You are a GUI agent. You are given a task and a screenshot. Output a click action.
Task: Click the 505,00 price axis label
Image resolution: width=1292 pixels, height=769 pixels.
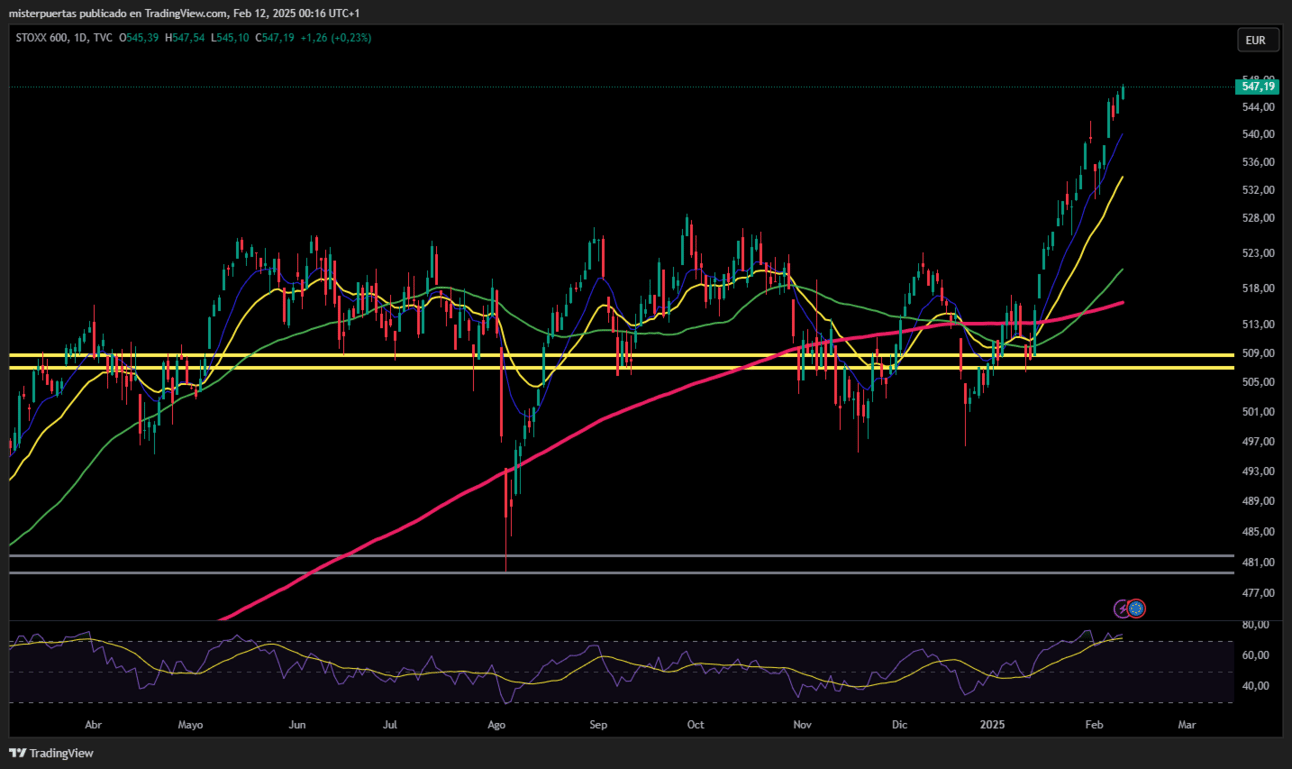pyautogui.click(x=1258, y=381)
